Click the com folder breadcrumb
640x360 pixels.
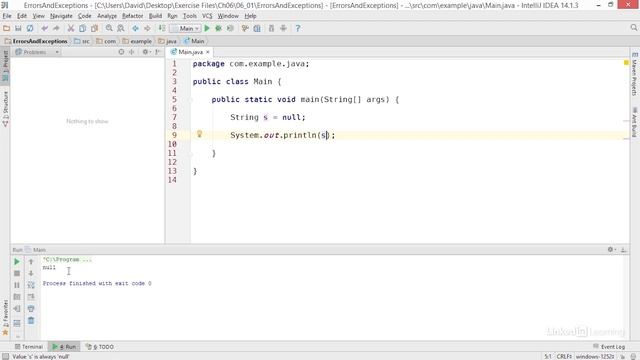(106, 41)
